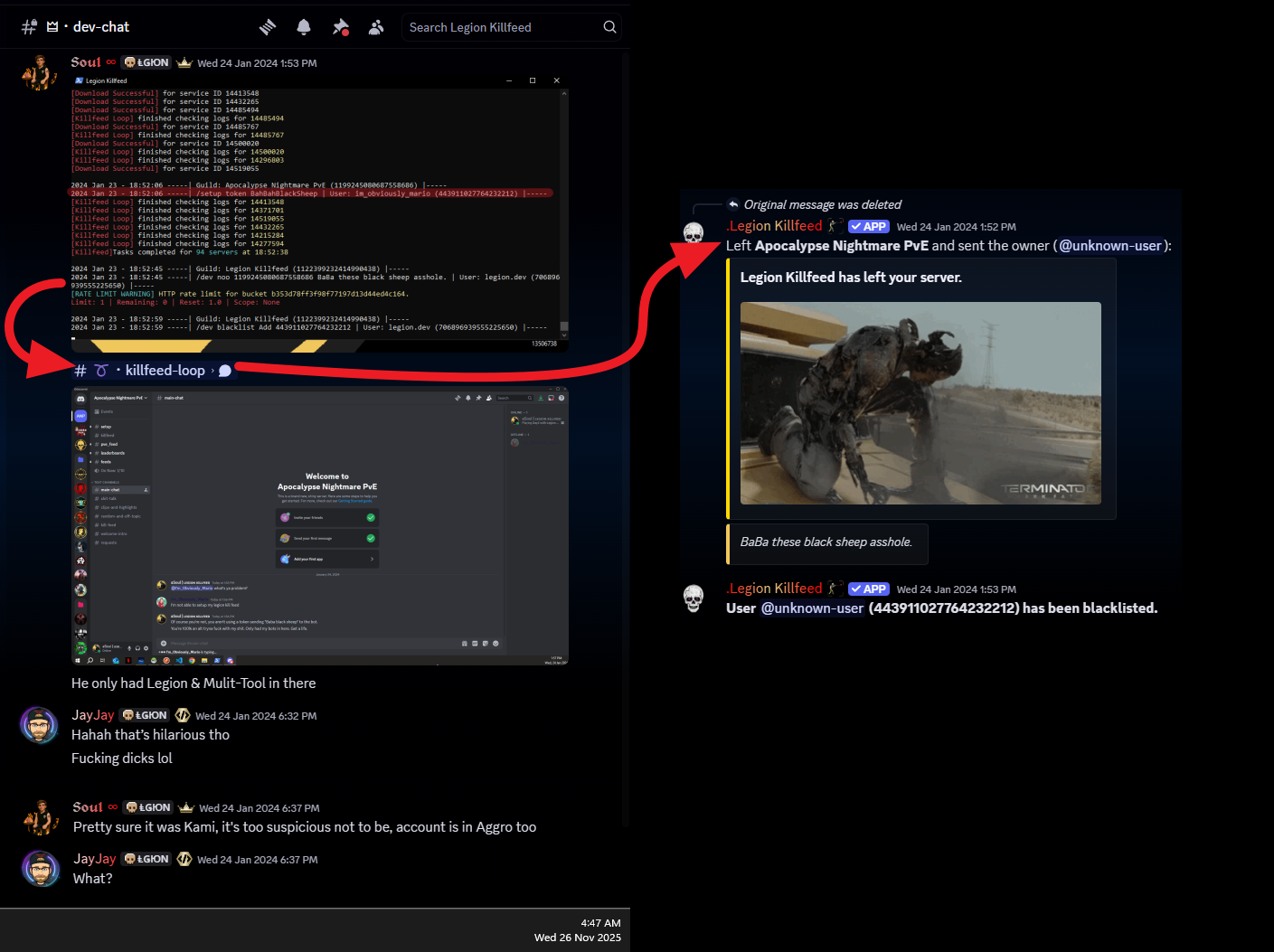Open the Apocalypse Nightmare PvE server screenshot

tap(320, 526)
